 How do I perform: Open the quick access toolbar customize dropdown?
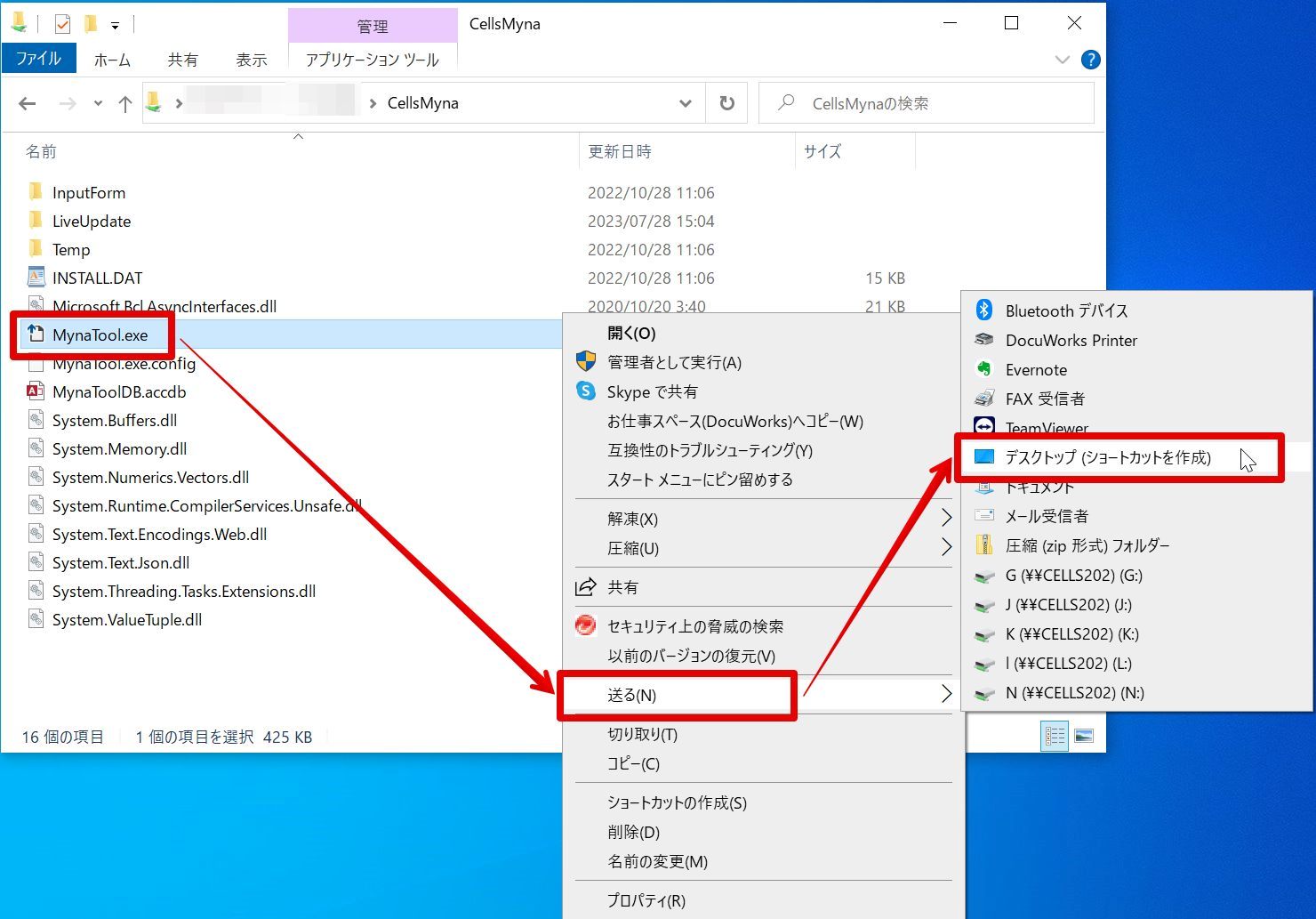[115, 26]
